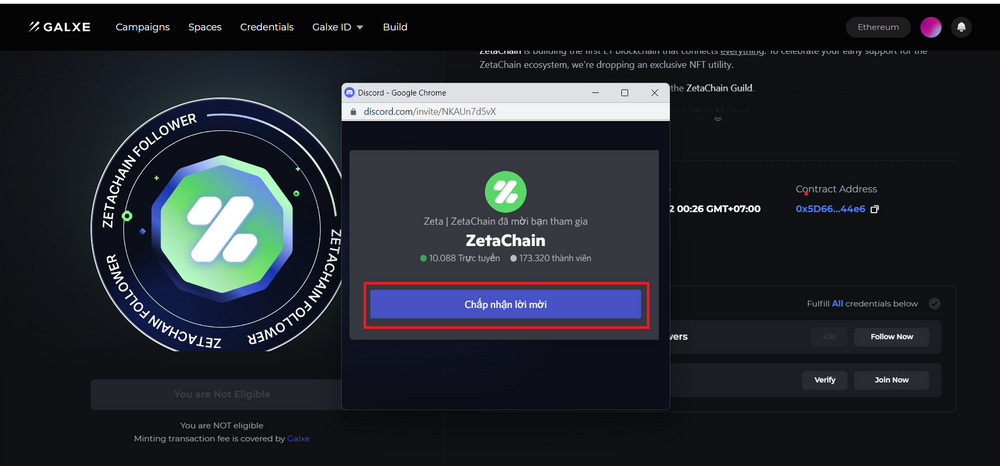
Task: Click the Follow Now button
Action: (x=891, y=337)
